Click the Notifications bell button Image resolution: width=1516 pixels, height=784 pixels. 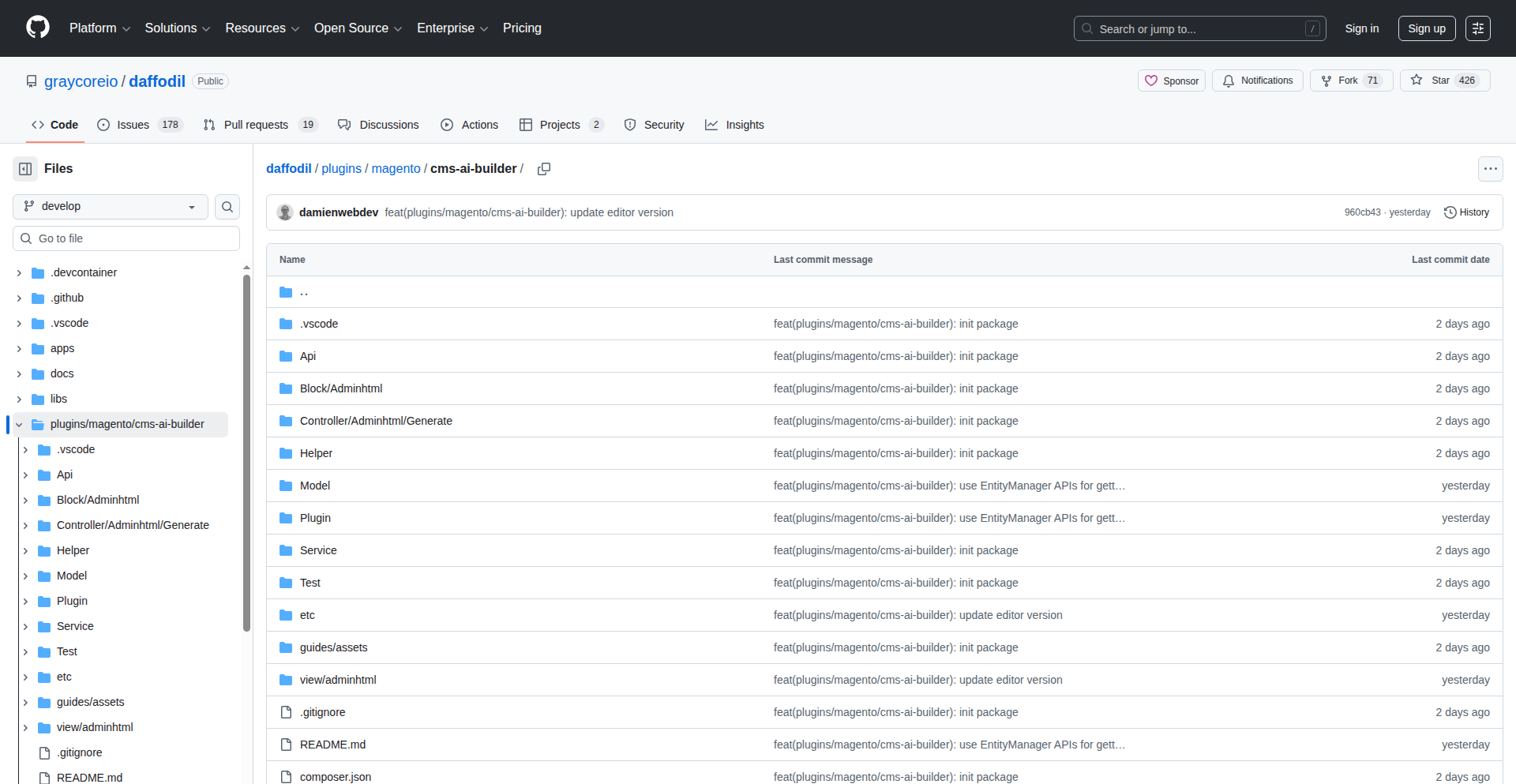point(1257,81)
